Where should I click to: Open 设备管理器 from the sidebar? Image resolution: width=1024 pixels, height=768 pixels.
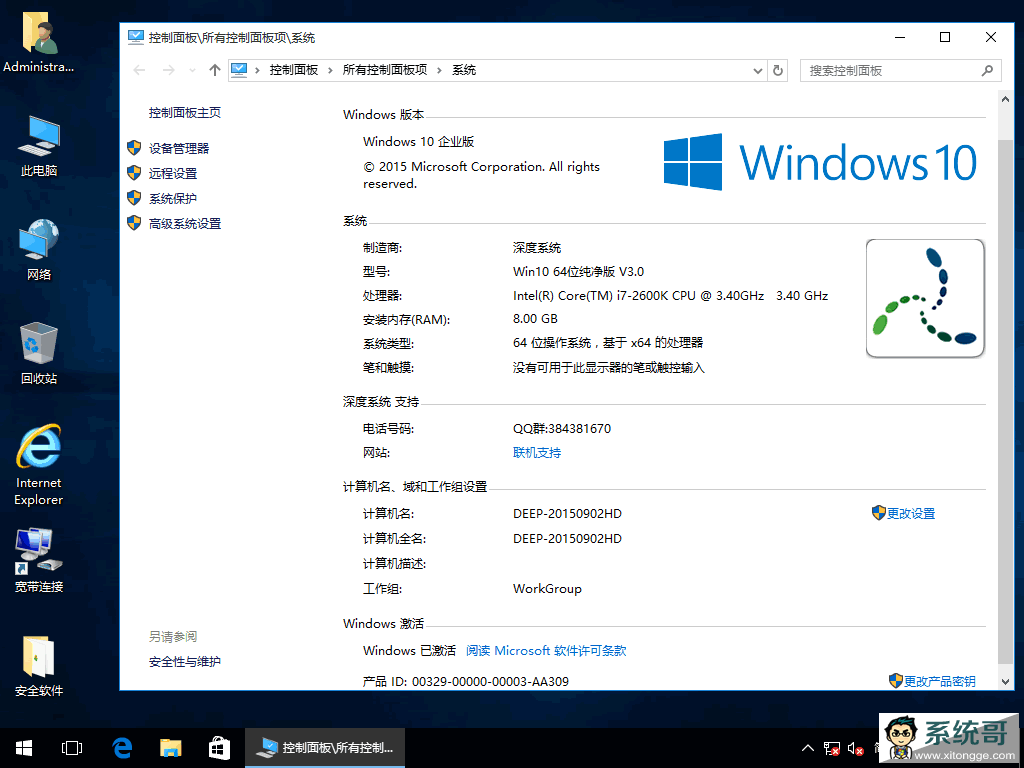(x=179, y=148)
